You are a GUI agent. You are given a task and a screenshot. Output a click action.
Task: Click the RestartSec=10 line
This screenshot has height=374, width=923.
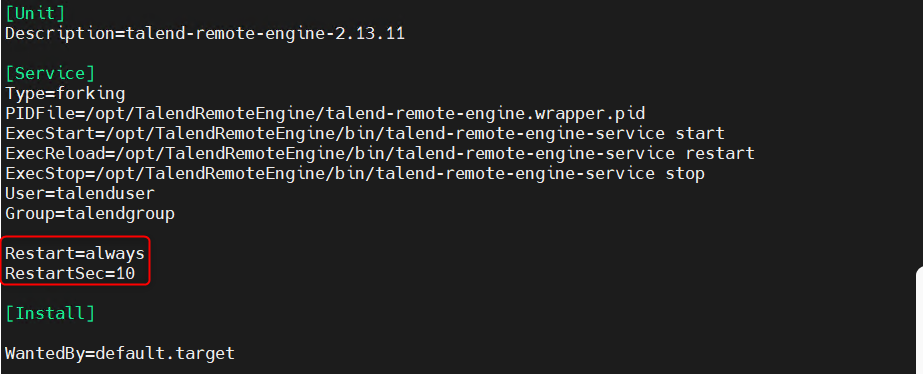[x=70, y=273]
